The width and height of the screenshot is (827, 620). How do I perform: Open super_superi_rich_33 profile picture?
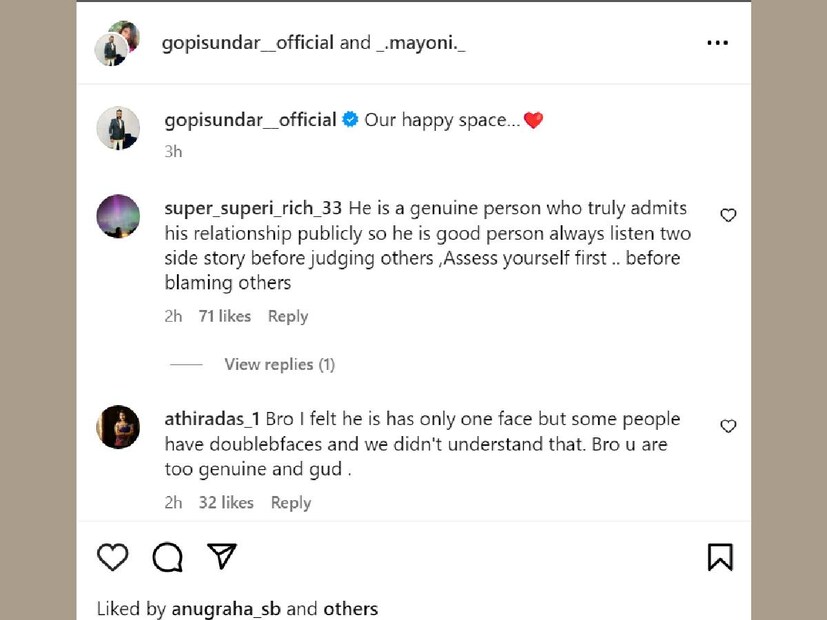(x=118, y=216)
